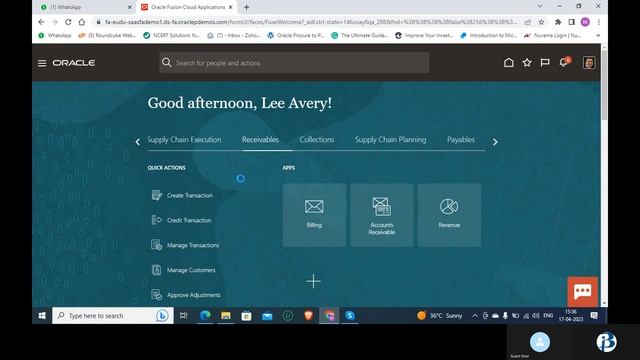Click the Oracle logo
Screen dimensions: 640x360
[73, 63]
